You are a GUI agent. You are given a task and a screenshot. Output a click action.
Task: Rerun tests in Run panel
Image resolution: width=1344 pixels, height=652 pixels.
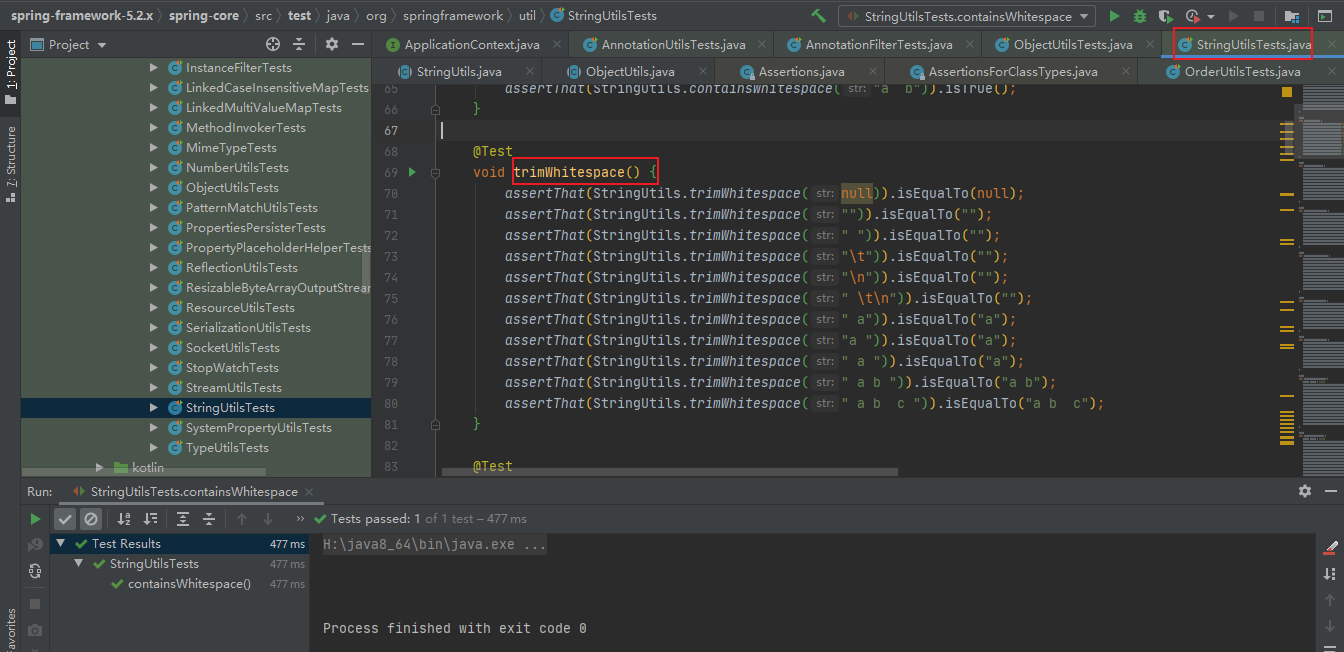(35, 519)
